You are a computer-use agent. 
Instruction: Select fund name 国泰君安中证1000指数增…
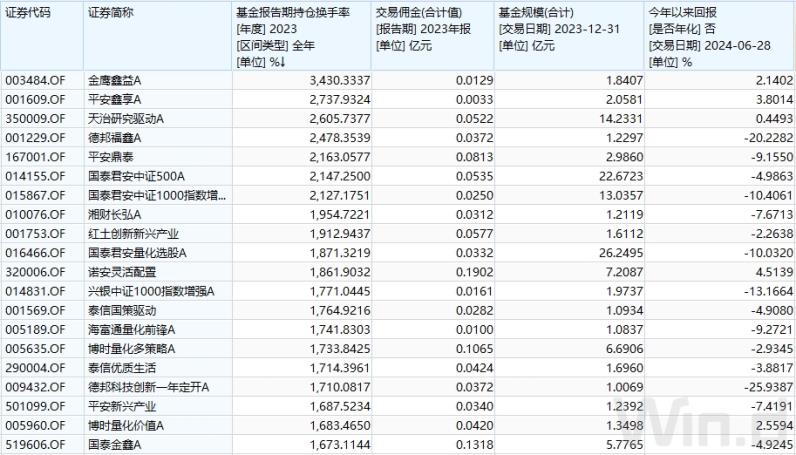[x=157, y=196]
